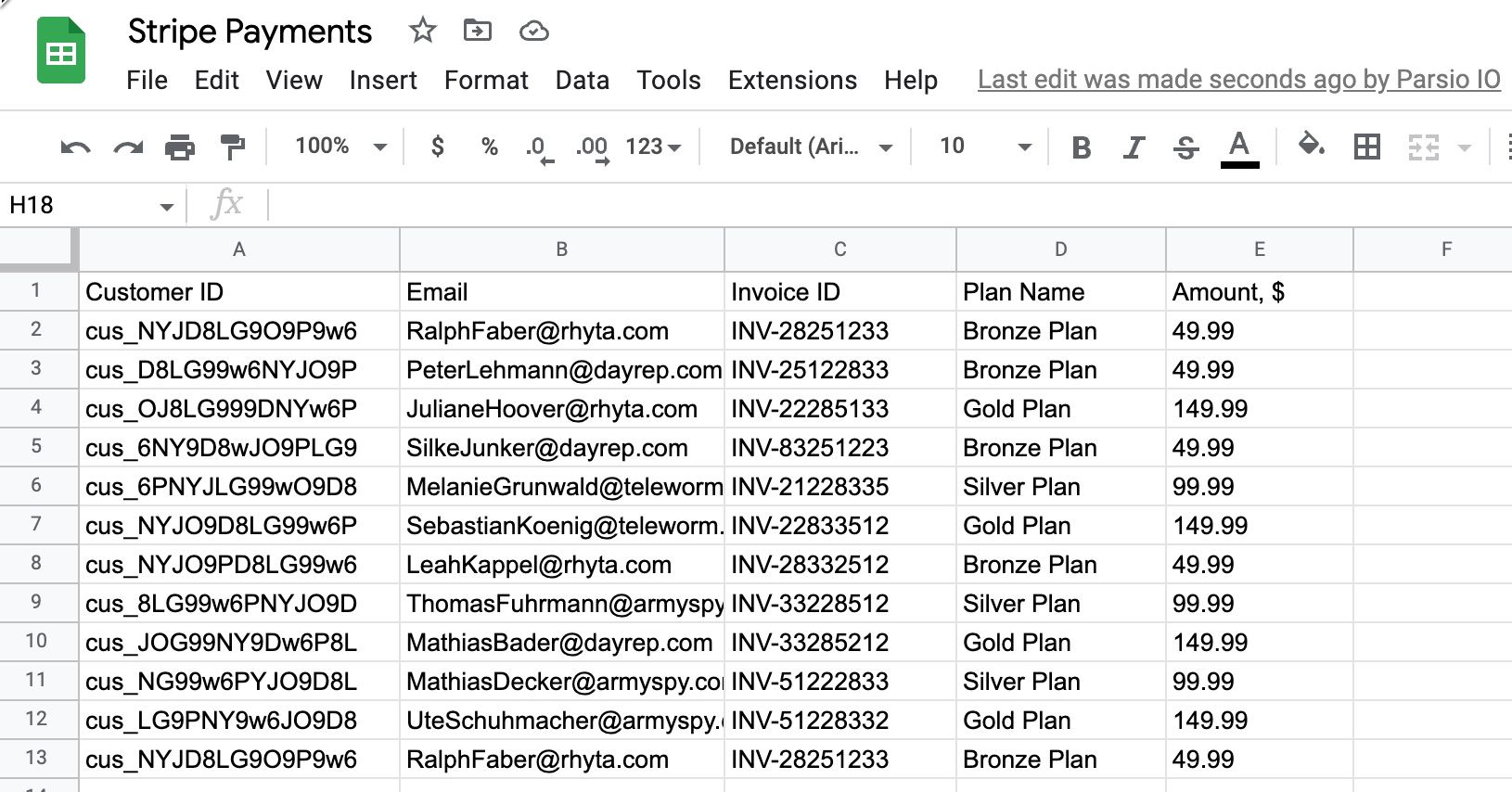Open the cell Borders tool
Image resolution: width=1512 pixels, height=792 pixels.
tap(1366, 147)
